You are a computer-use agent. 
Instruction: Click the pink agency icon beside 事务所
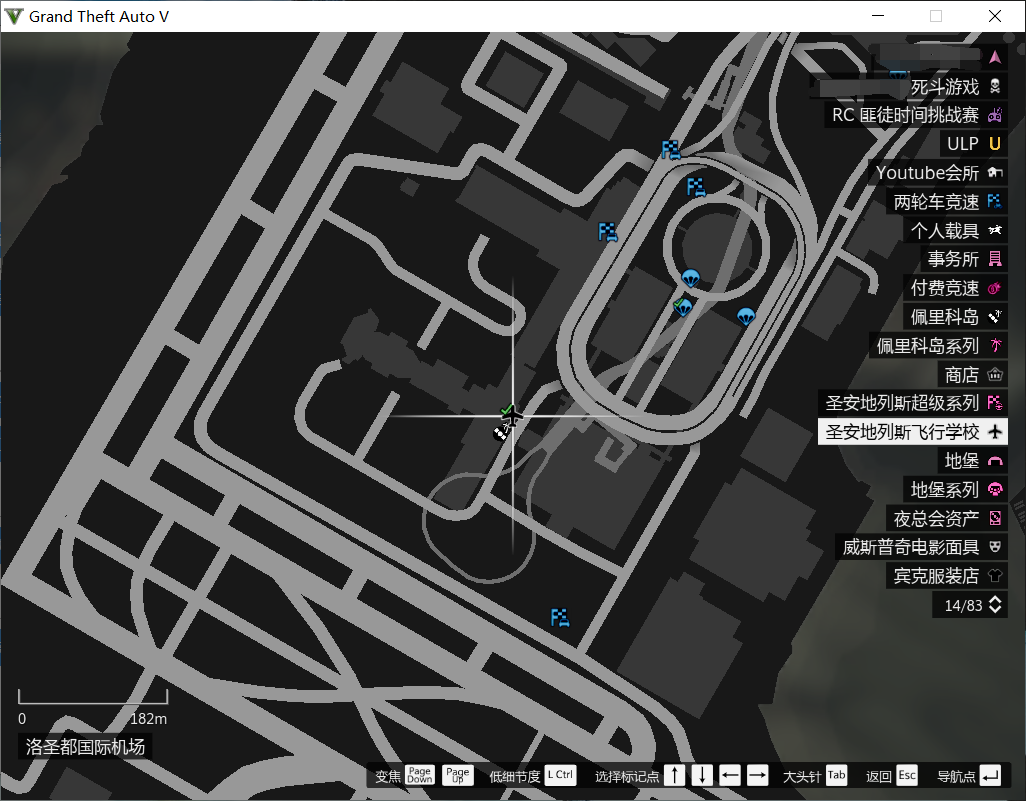pos(995,259)
